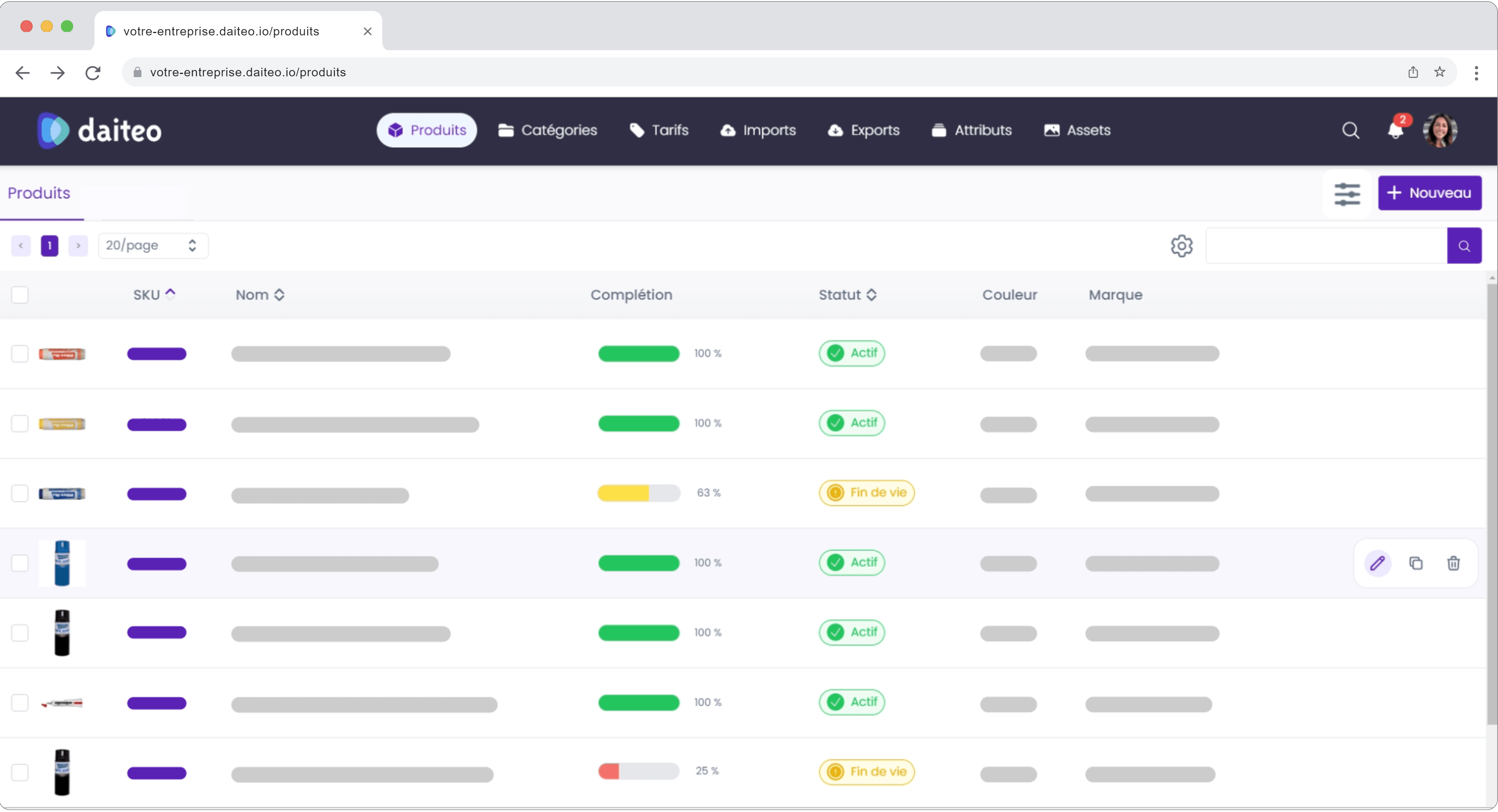Toggle sorting on the Statut column
The height and width of the screenshot is (812, 1498).
click(872, 295)
